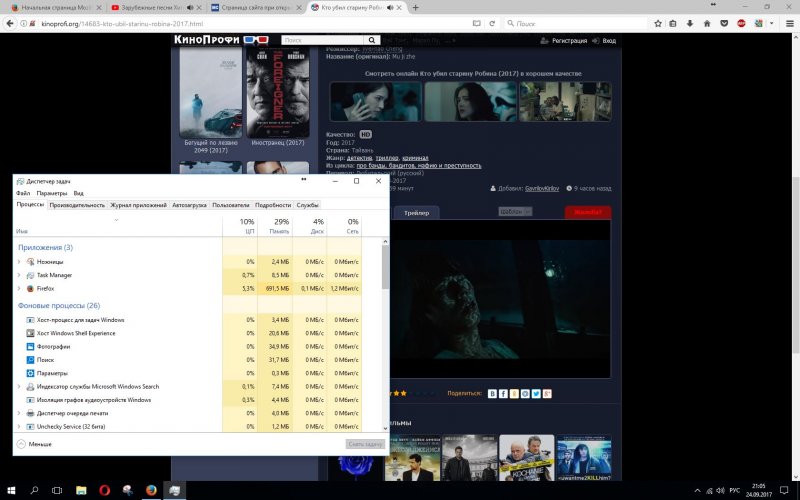Image resolution: width=800 pixels, height=500 pixels.
Task: Sort processes by the Память column
Action: click(x=278, y=226)
